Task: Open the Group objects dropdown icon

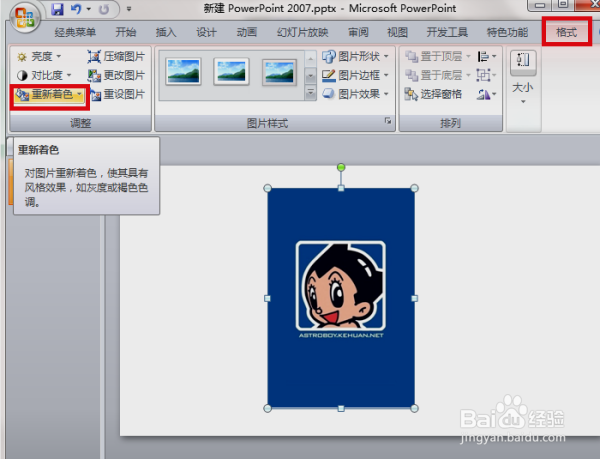Action: click(x=486, y=75)
